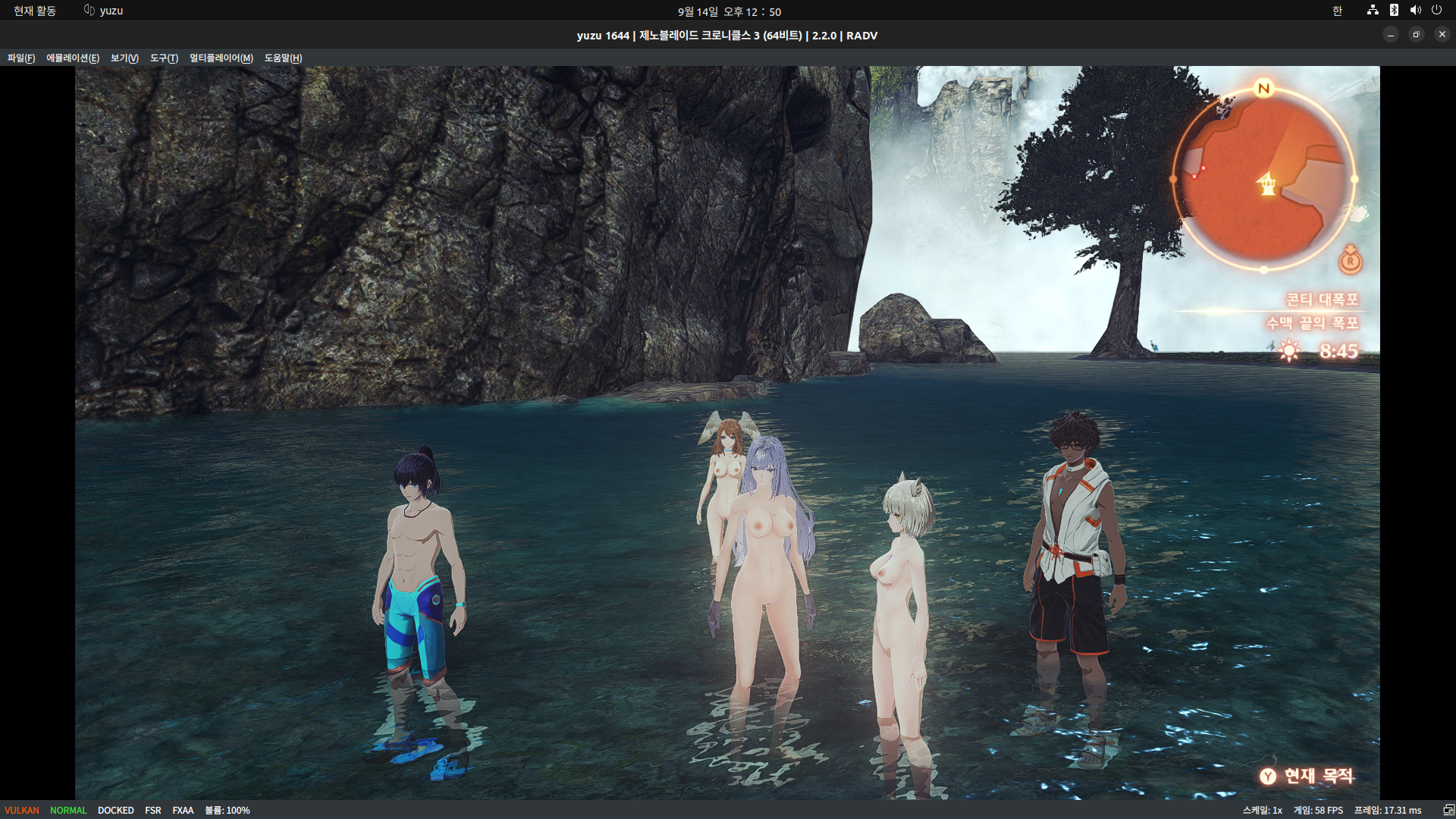This screenshot has width=1456, height=819.
Task: Click the power menu tray icon
Action: pos(1436,11)
